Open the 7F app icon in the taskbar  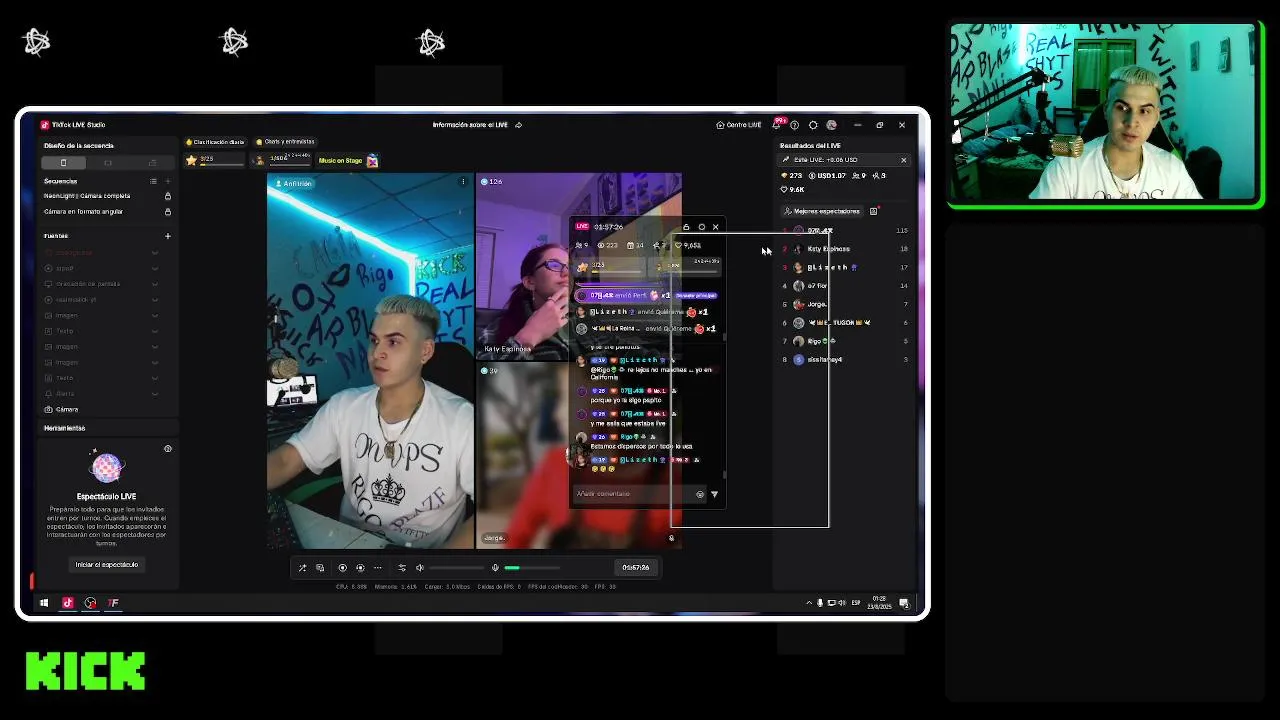(x=113, y=603)
